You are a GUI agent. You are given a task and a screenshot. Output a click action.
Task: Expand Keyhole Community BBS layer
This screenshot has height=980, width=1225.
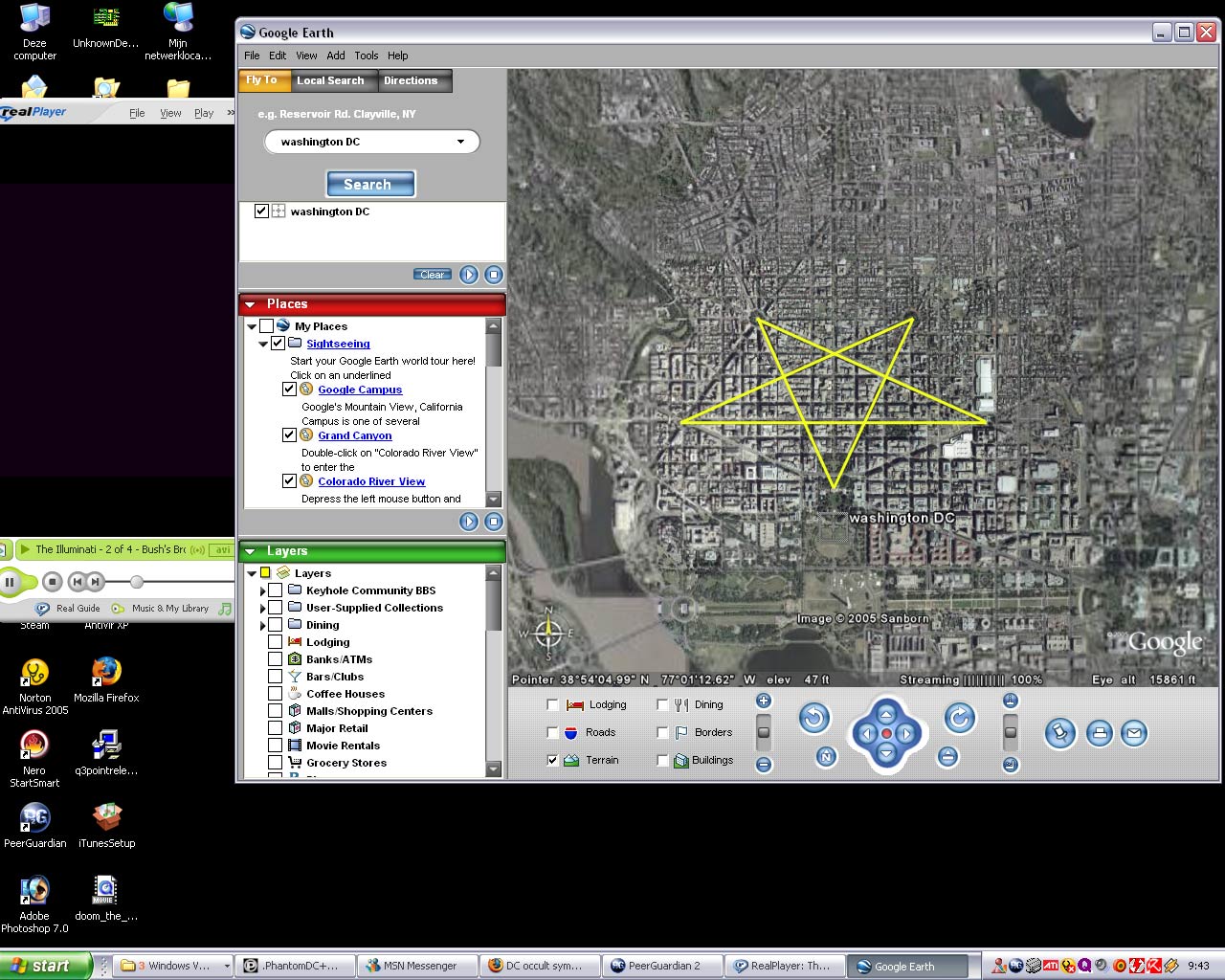point(263,590)
